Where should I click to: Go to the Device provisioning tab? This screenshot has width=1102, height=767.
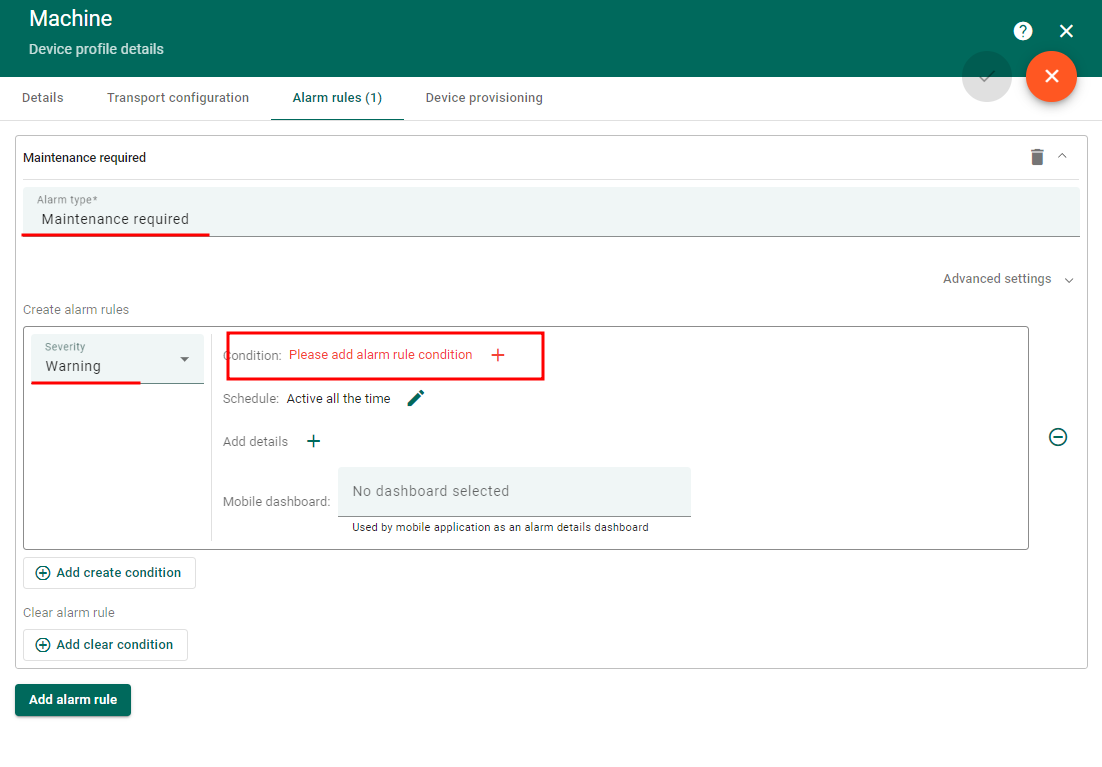[484, 98]
